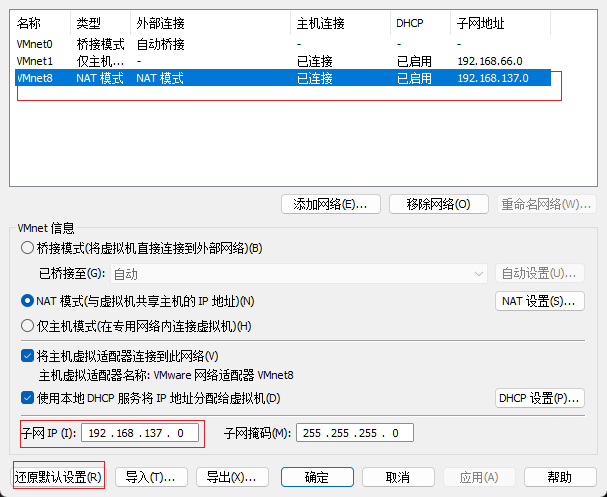Click subnet address 192.168.137.0 cell
Viewport: 607px width, 497px height.
point(493,78)
